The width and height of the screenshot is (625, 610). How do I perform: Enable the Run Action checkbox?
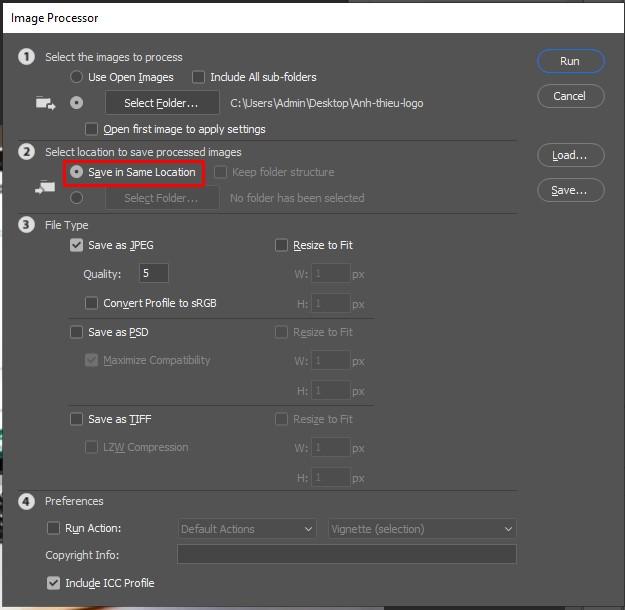[54, 528]
